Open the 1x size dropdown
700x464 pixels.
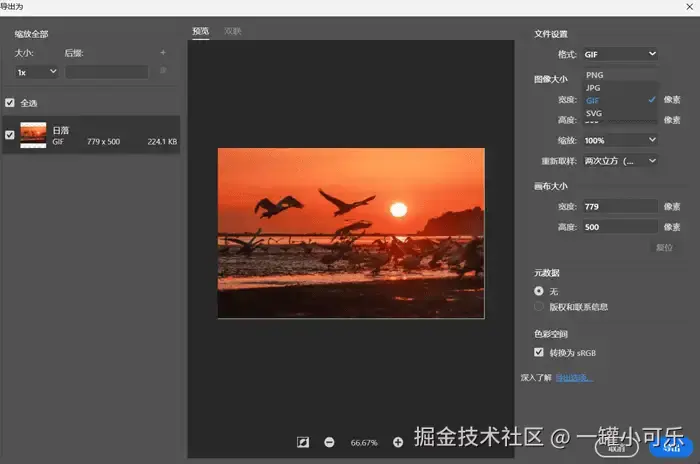(37, 72)
